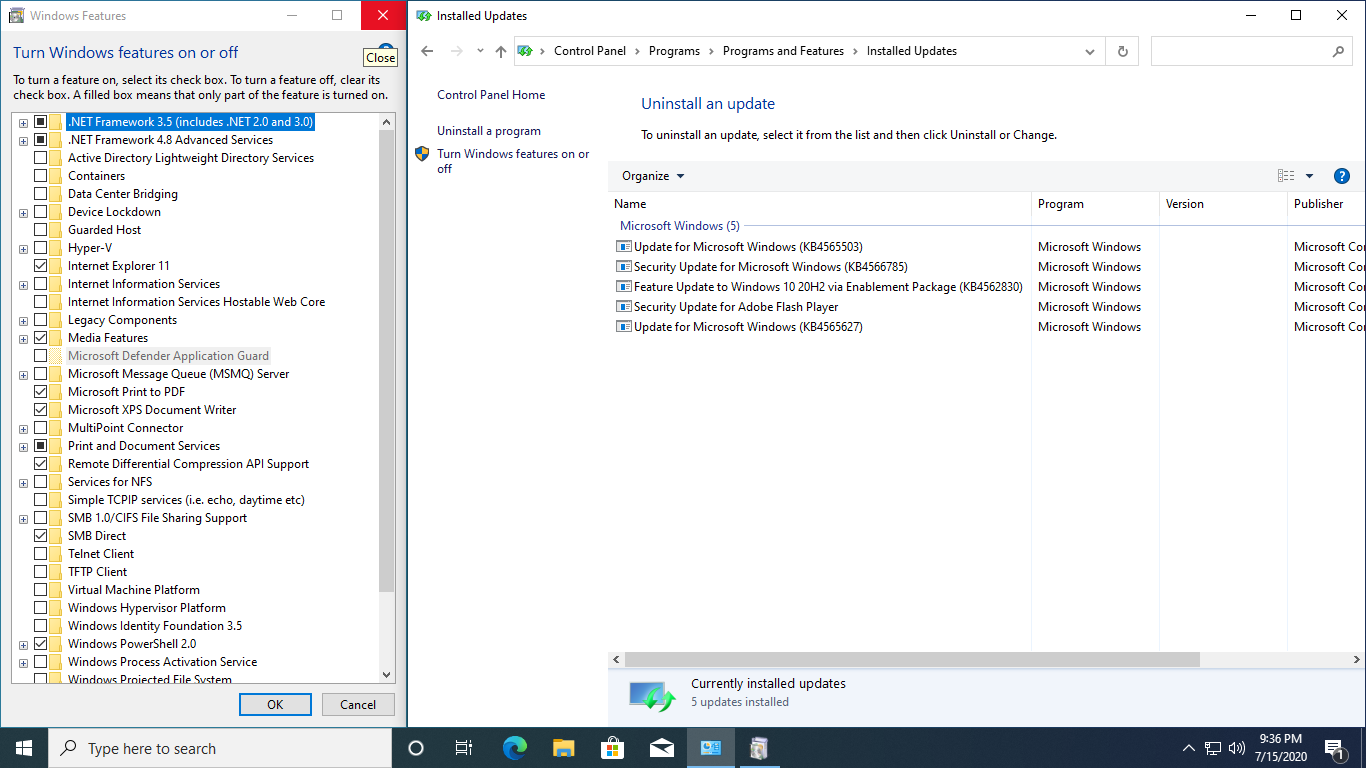Sort by the Program column header
Viewport: 1366px width, 768px height.
[1095, 204]
